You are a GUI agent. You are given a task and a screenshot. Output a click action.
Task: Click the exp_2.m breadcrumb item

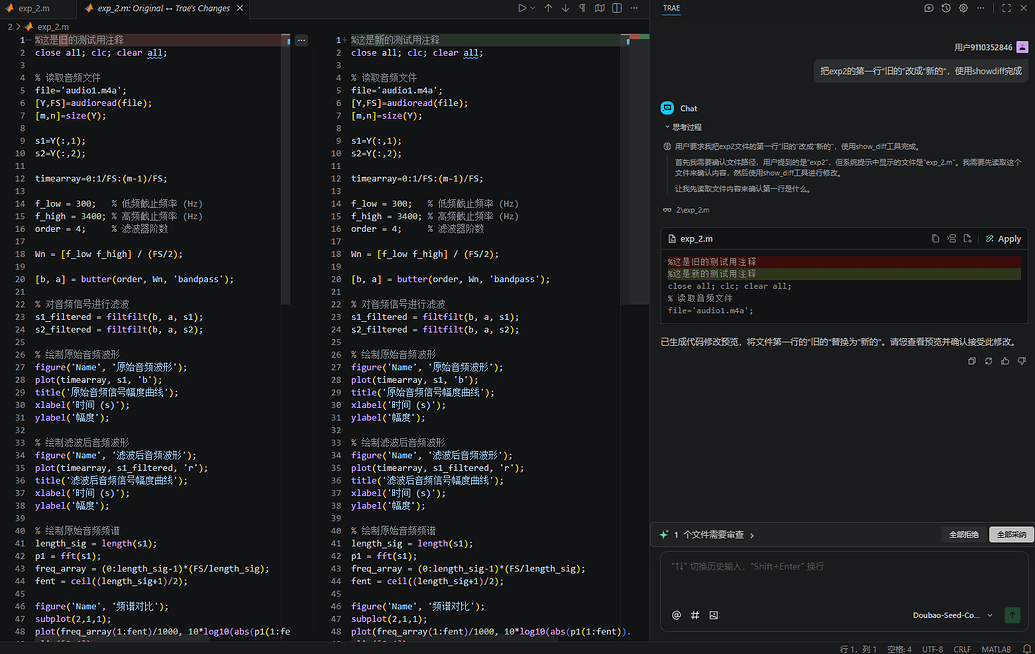pos(53,27)
